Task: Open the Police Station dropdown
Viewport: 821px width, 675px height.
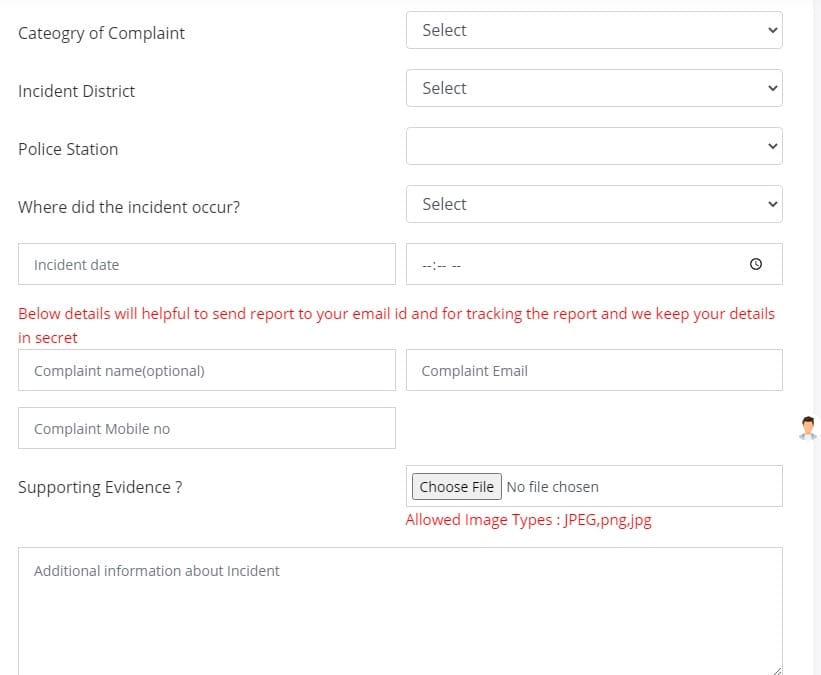Action: pyautogui.click(x=594, y=146)
